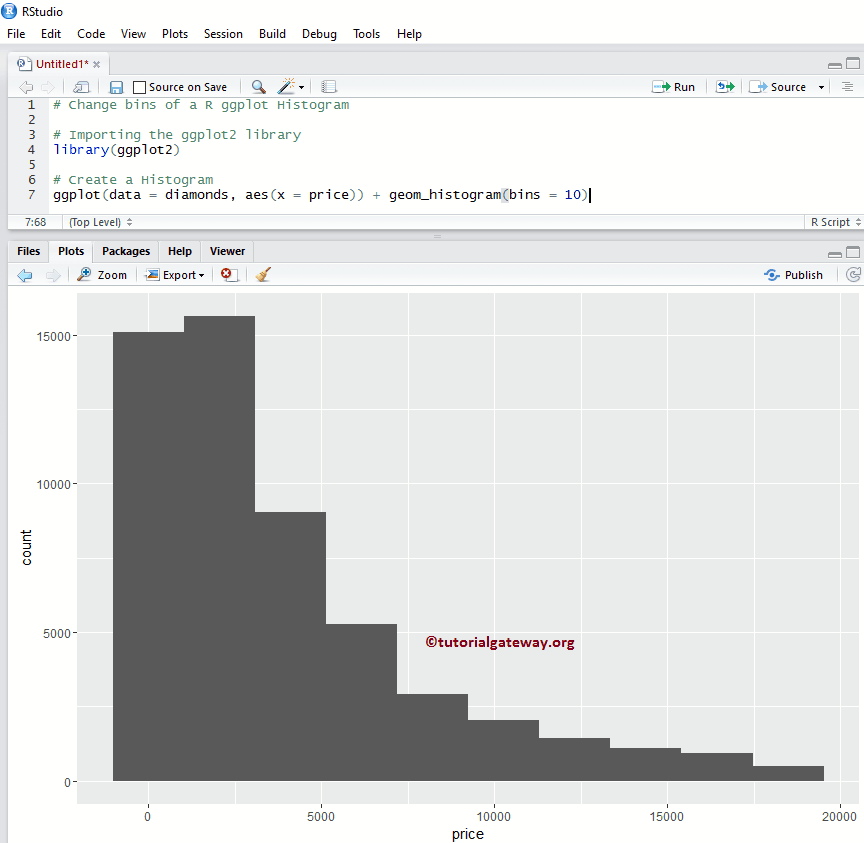Click the forward arrow in the source editor toolbar
The width and height of the screenshot is (864, 843).
46,86
